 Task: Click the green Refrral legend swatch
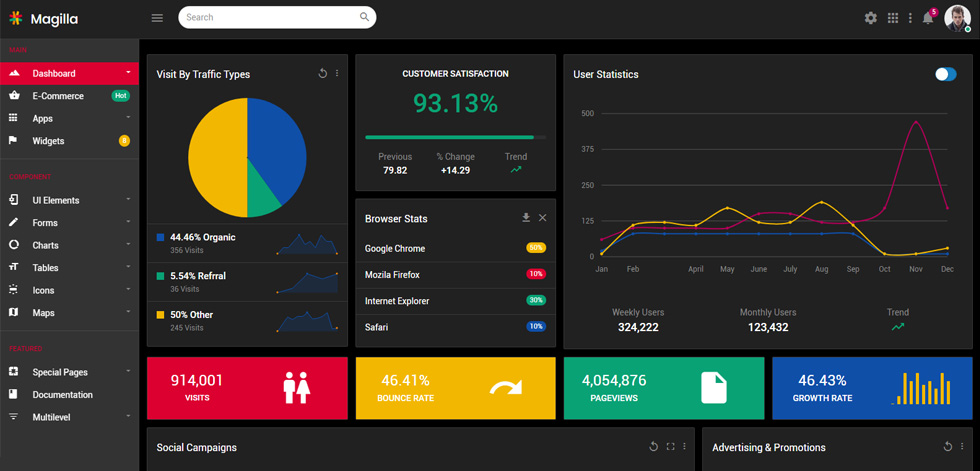point(160,276)
